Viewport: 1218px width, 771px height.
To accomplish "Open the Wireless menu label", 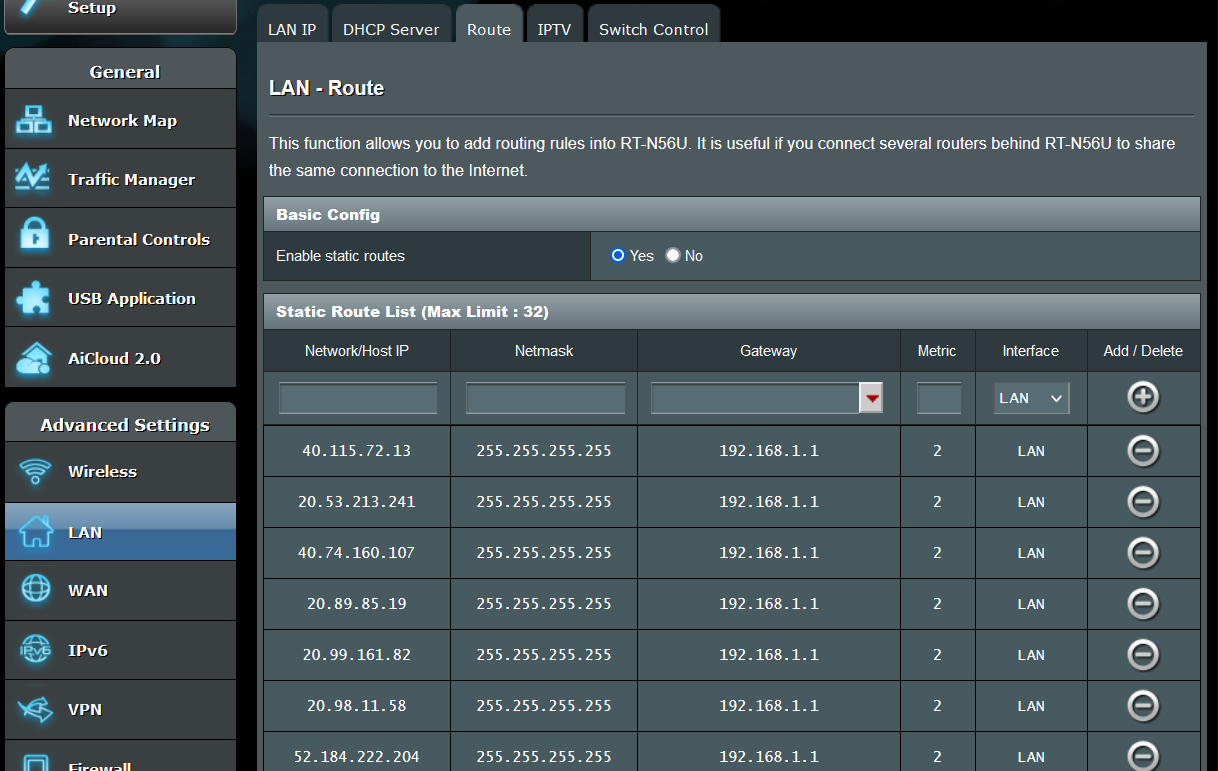I will (x=102, y=471).
